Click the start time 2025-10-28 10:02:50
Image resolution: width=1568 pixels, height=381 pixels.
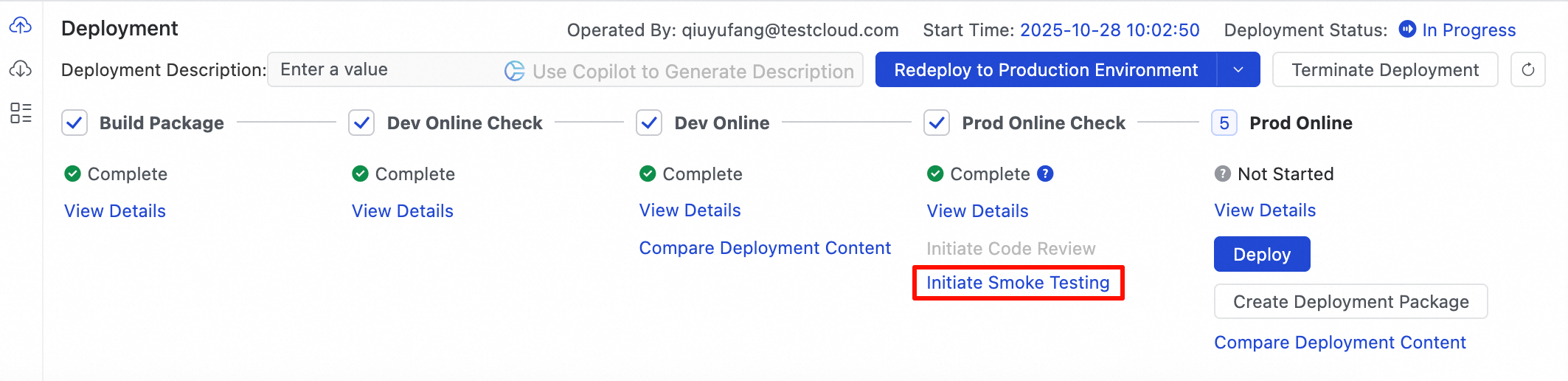(1110, 30)
